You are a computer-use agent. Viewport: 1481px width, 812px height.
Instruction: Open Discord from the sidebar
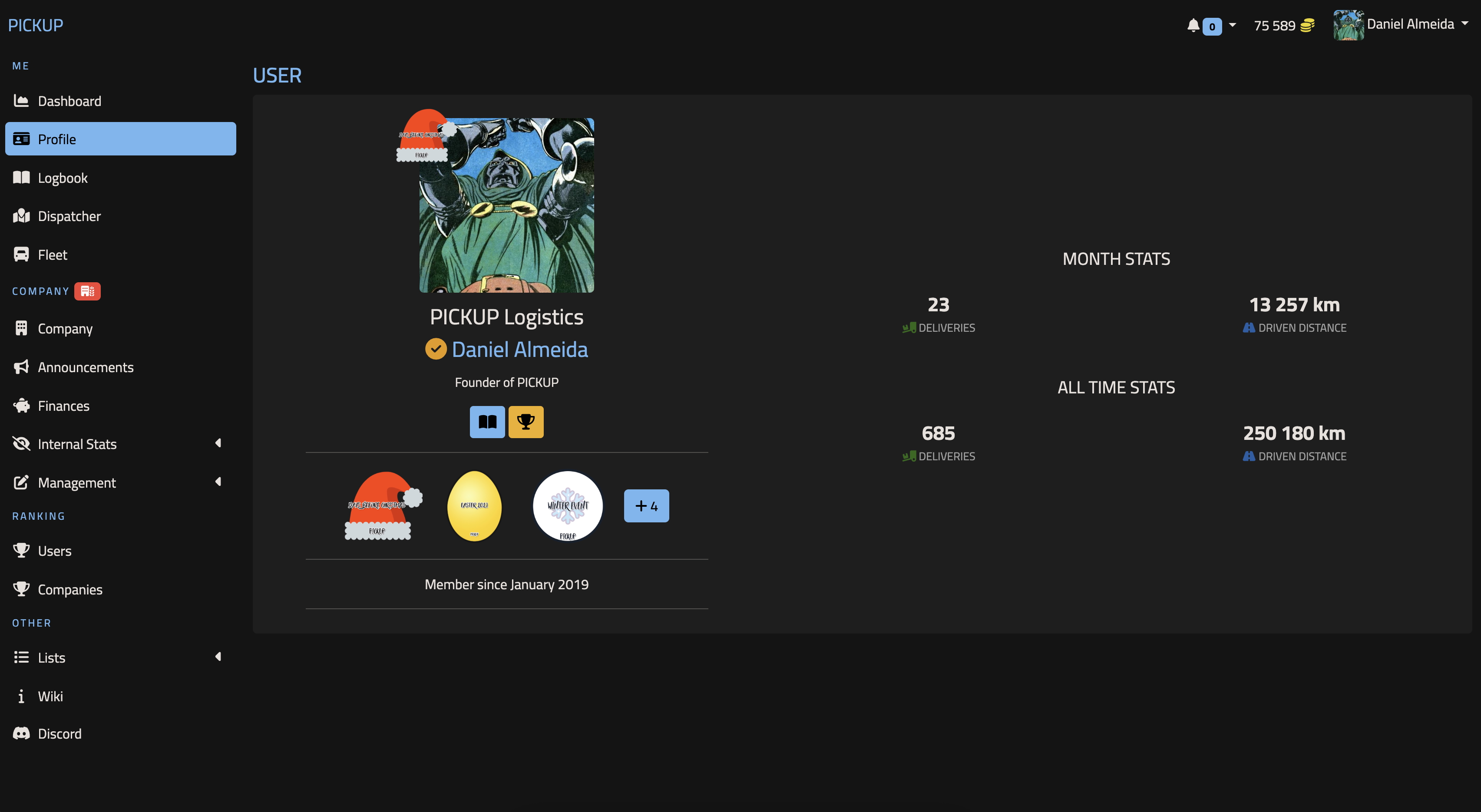coord(59,734)
